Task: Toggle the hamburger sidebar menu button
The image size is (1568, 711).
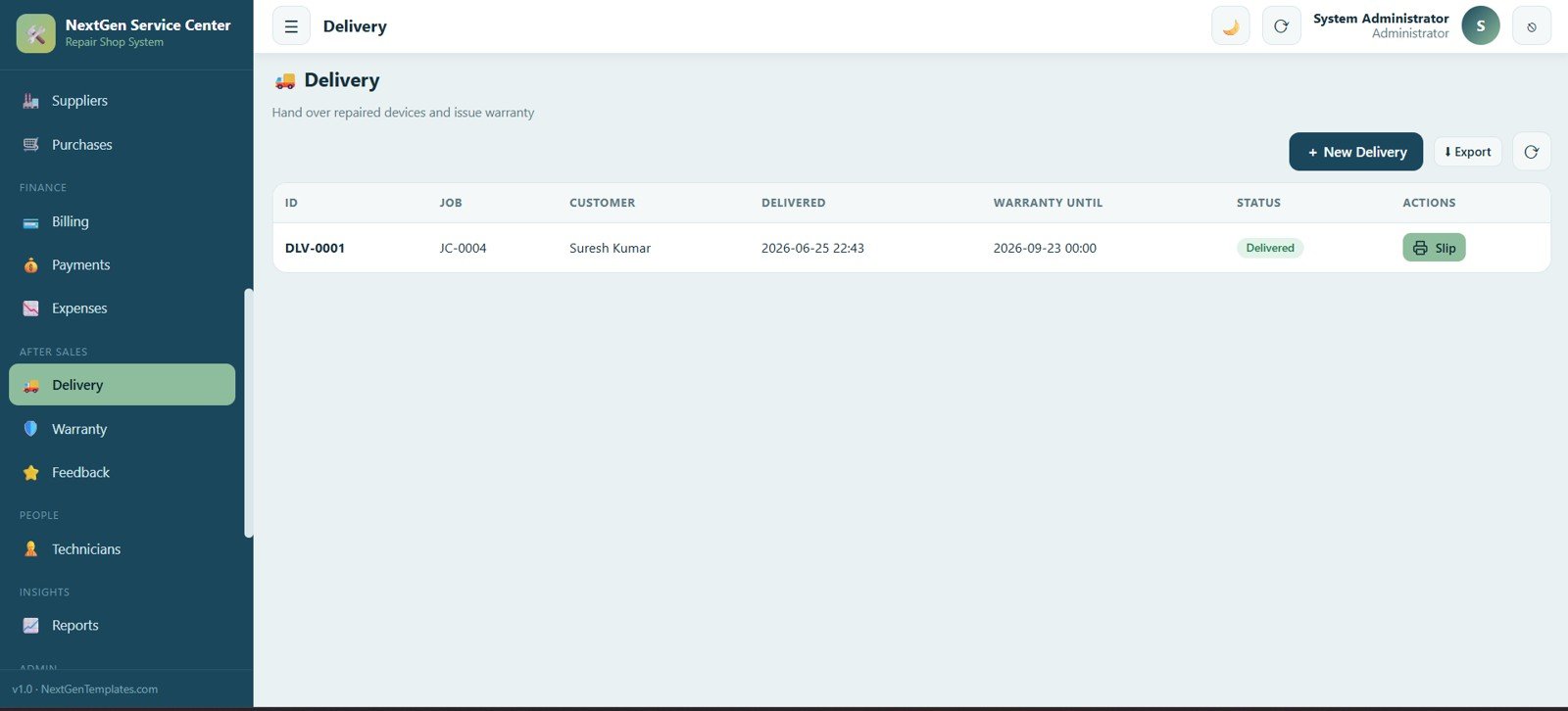Action: coord(291,26)
